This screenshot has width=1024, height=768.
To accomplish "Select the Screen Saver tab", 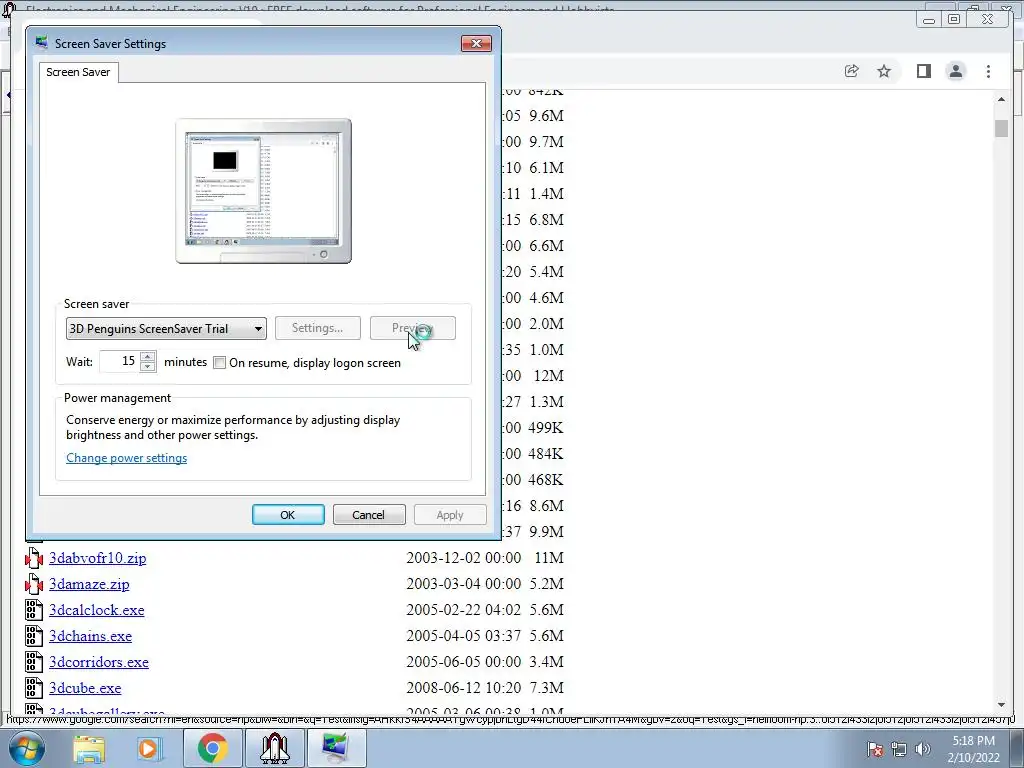I will tap(78, 72).
